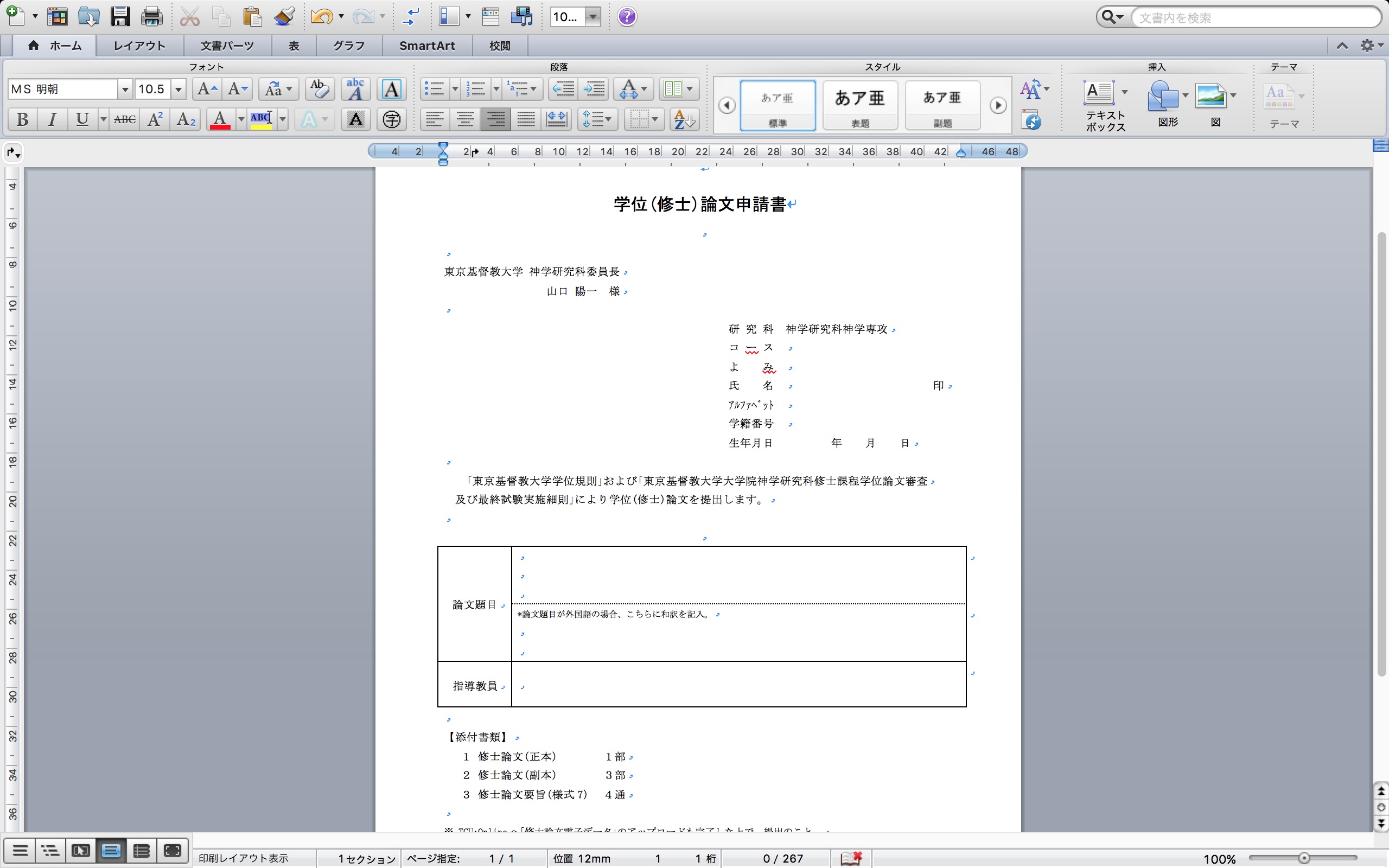Open font name MS 明朝 dropdown
1389x868 pixels.
tap(125, 89)
